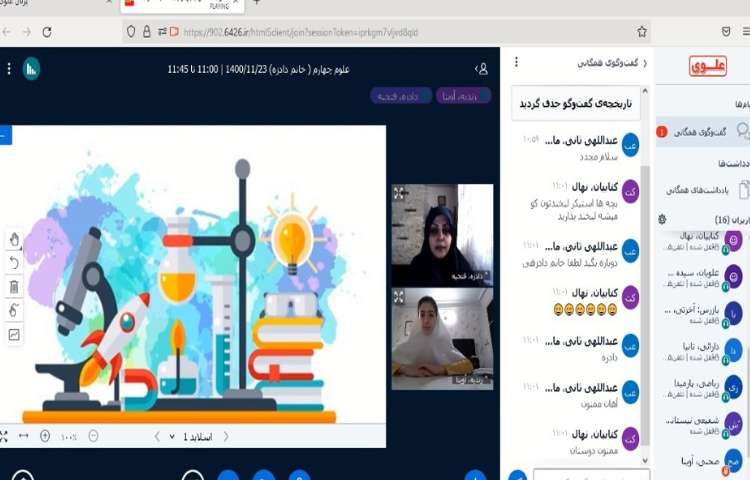Select the گفت‌وگوی همگانی public chat item

coord(703,131)
